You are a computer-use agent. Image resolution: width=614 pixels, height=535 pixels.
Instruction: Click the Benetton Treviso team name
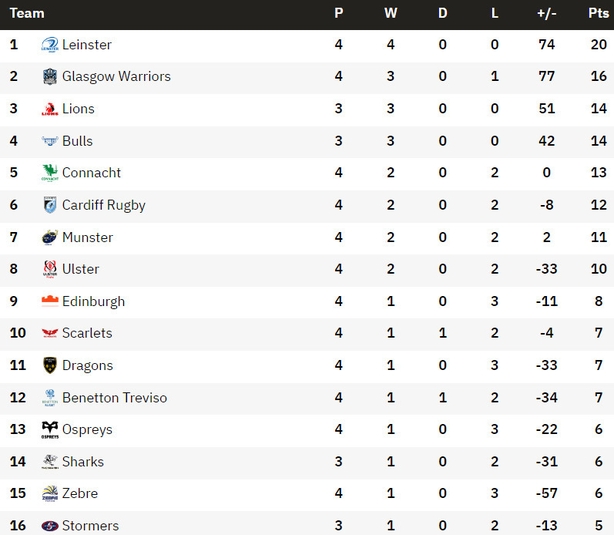[115, 398]
